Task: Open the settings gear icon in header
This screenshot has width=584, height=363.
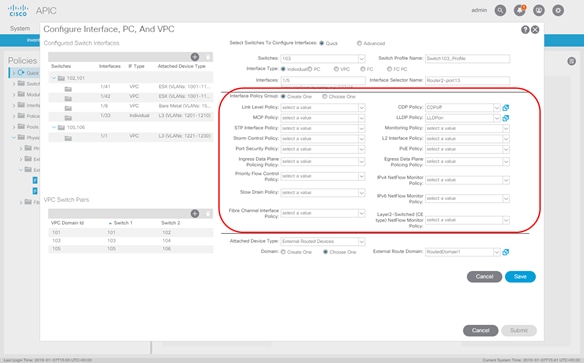Action: [558, 10]
